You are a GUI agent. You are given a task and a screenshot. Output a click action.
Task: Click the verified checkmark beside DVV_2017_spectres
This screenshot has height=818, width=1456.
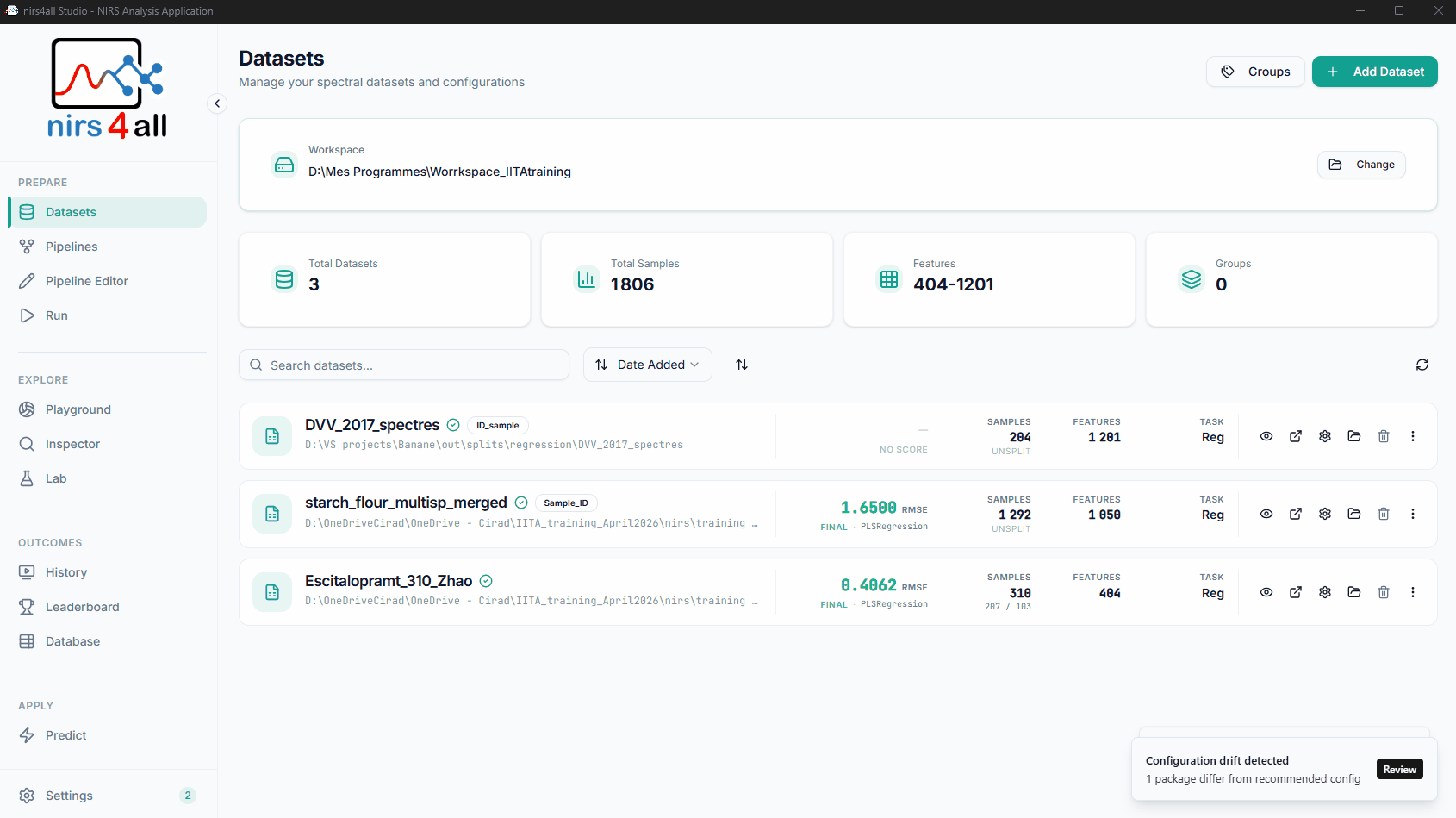(x=453, y=425)
